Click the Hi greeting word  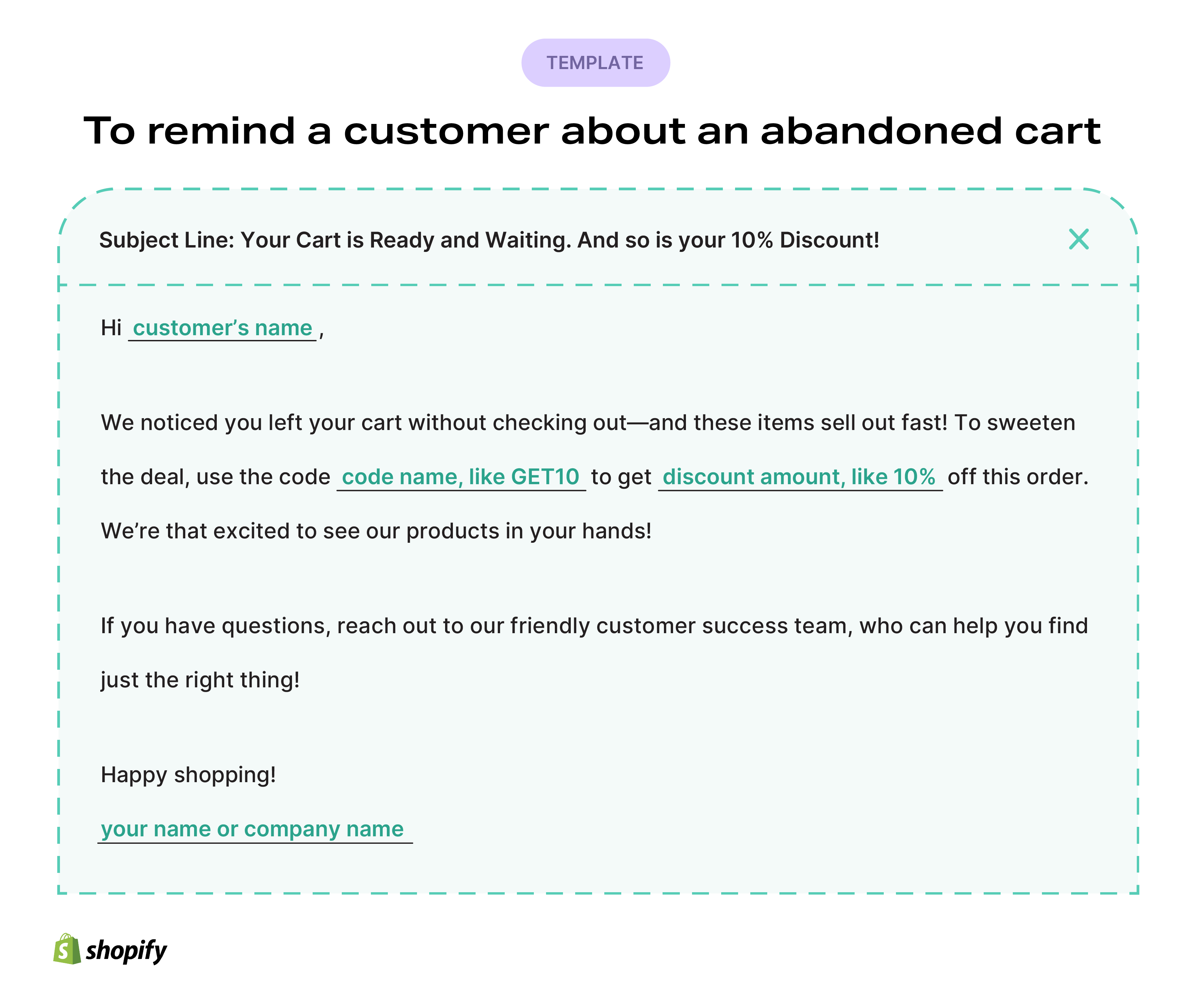111,328
